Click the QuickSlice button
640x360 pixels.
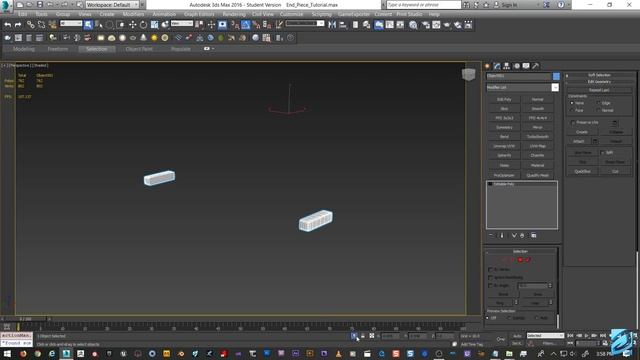coord(582,171)
